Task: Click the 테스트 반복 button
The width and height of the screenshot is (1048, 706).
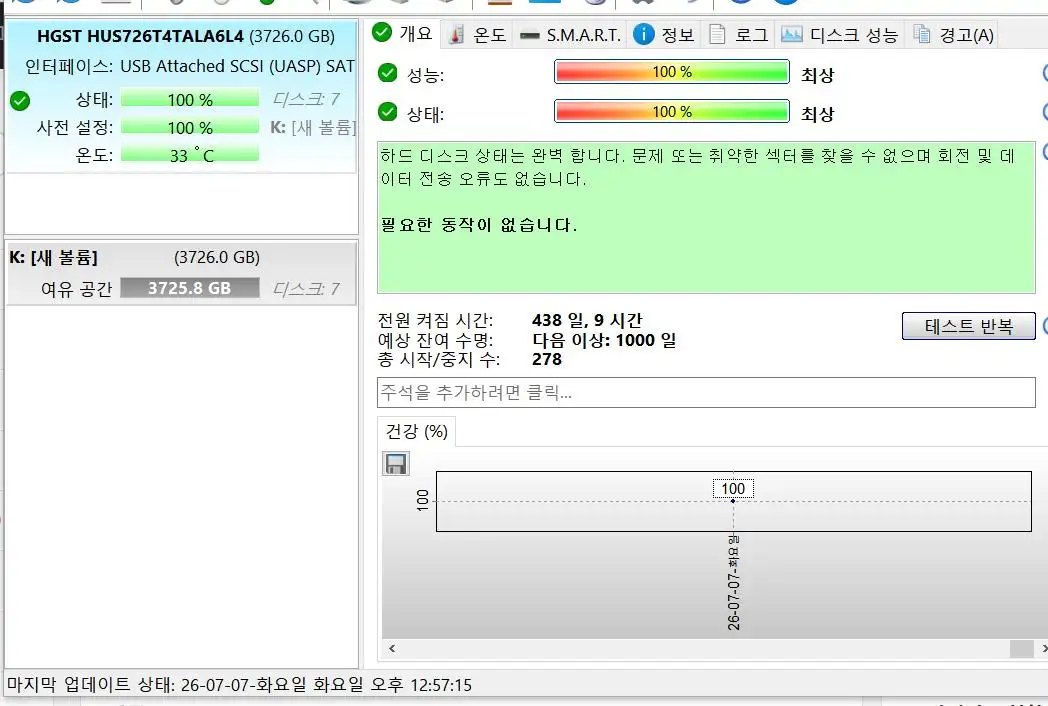Action: click(968, 326)
